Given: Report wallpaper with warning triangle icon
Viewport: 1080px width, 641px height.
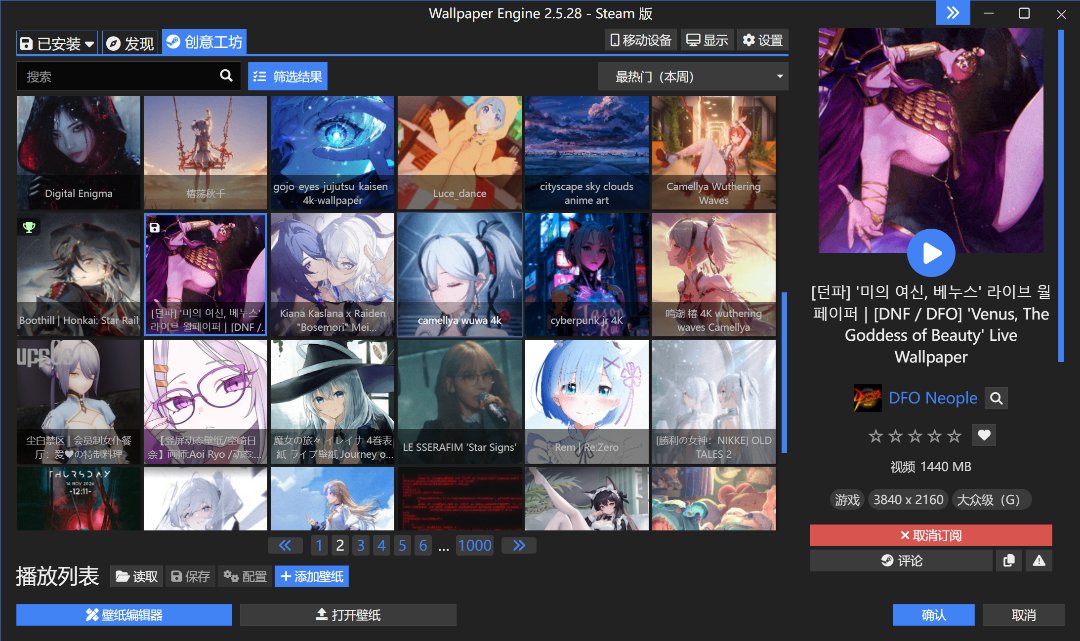Looking at the screenshot, I should pos(1039,560).
